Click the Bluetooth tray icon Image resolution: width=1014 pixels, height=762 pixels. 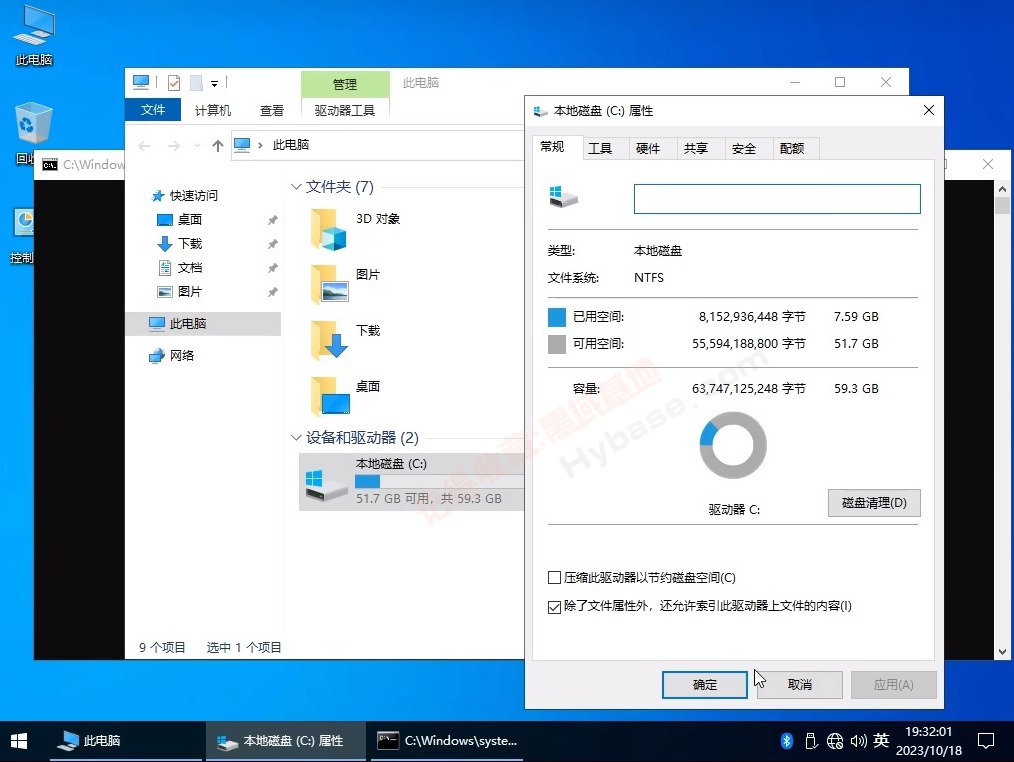(x=786, y=741)
